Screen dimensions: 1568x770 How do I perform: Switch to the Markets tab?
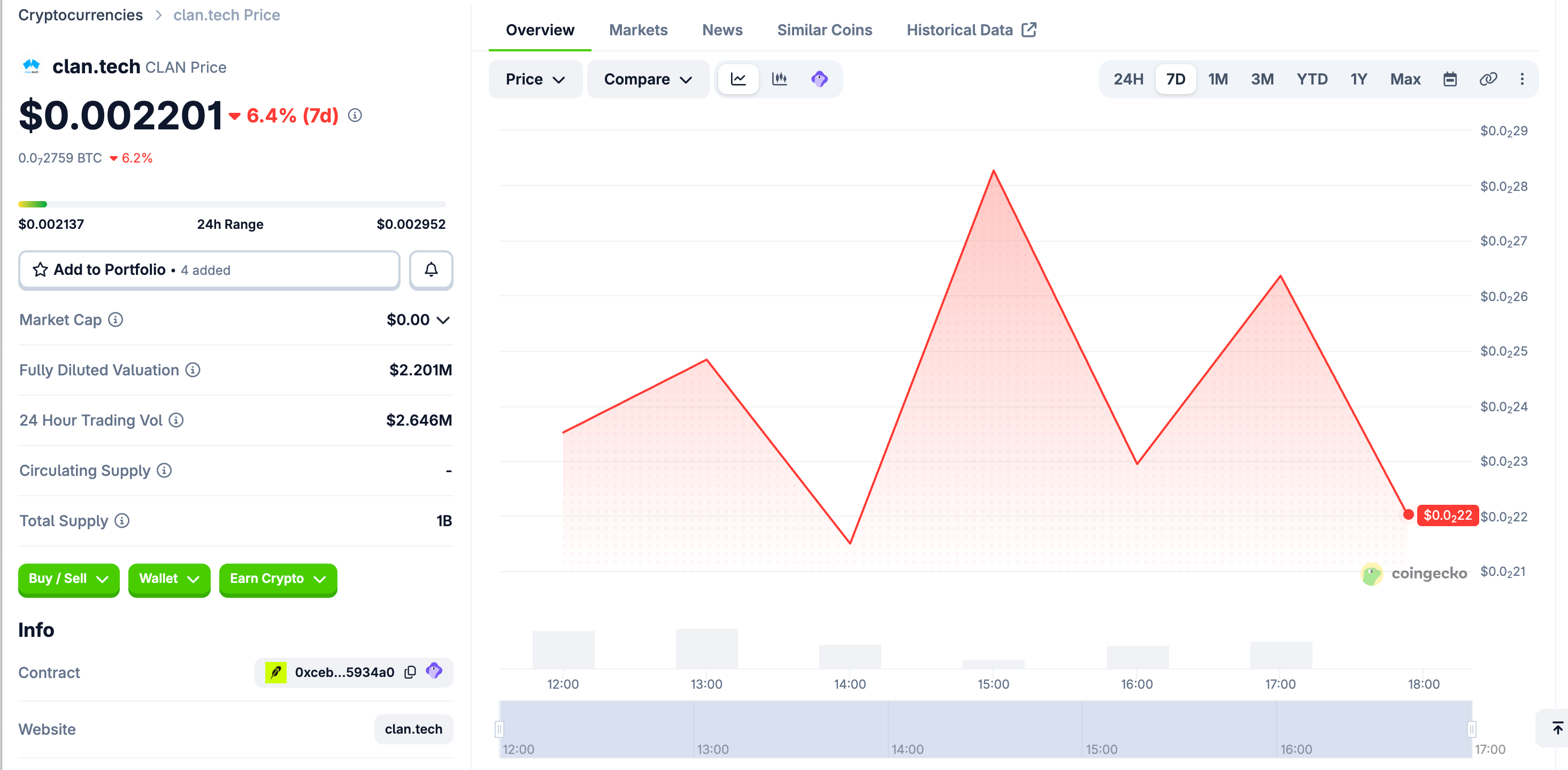[x=638, y=30]
